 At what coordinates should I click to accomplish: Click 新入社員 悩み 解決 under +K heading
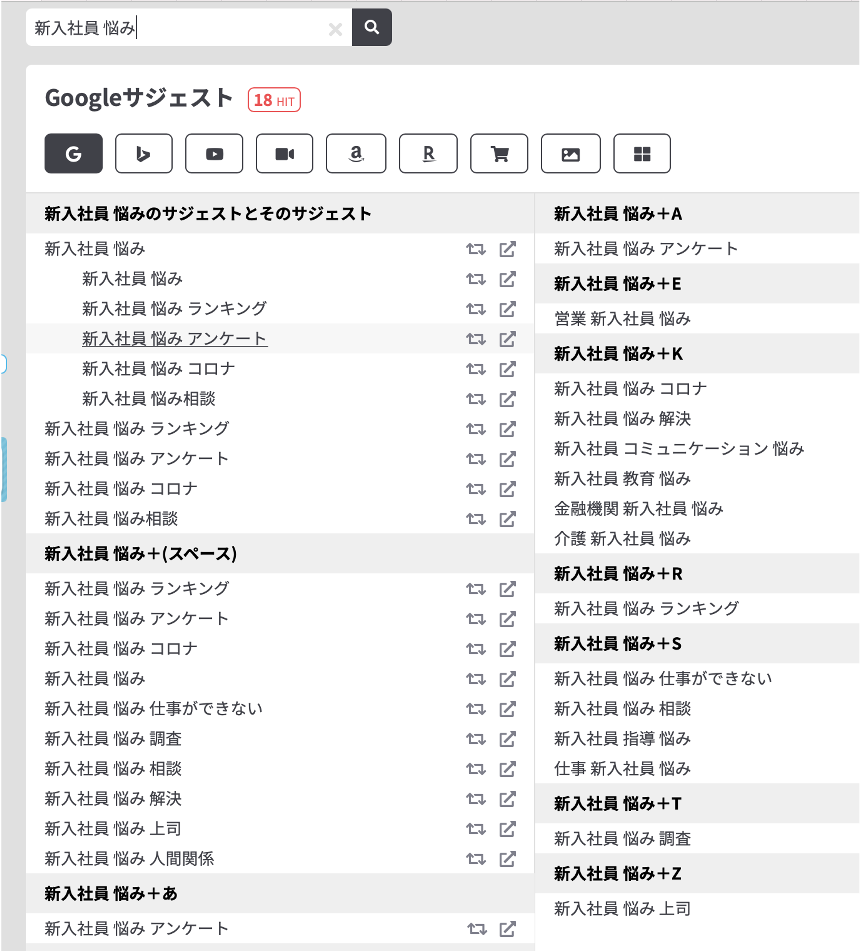coord(623,419)
